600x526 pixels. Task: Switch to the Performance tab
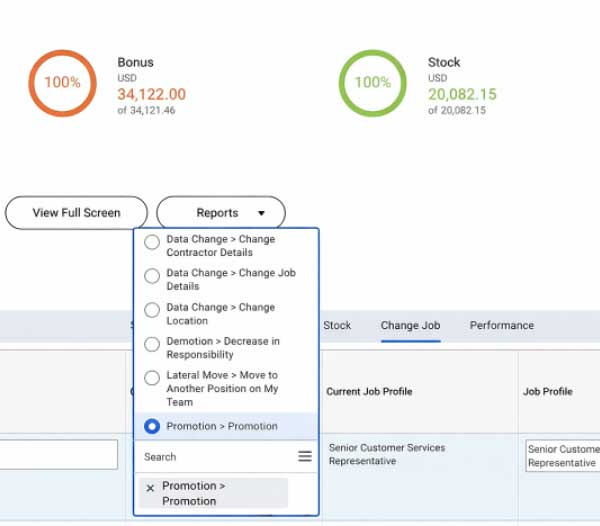coord(501,326)
